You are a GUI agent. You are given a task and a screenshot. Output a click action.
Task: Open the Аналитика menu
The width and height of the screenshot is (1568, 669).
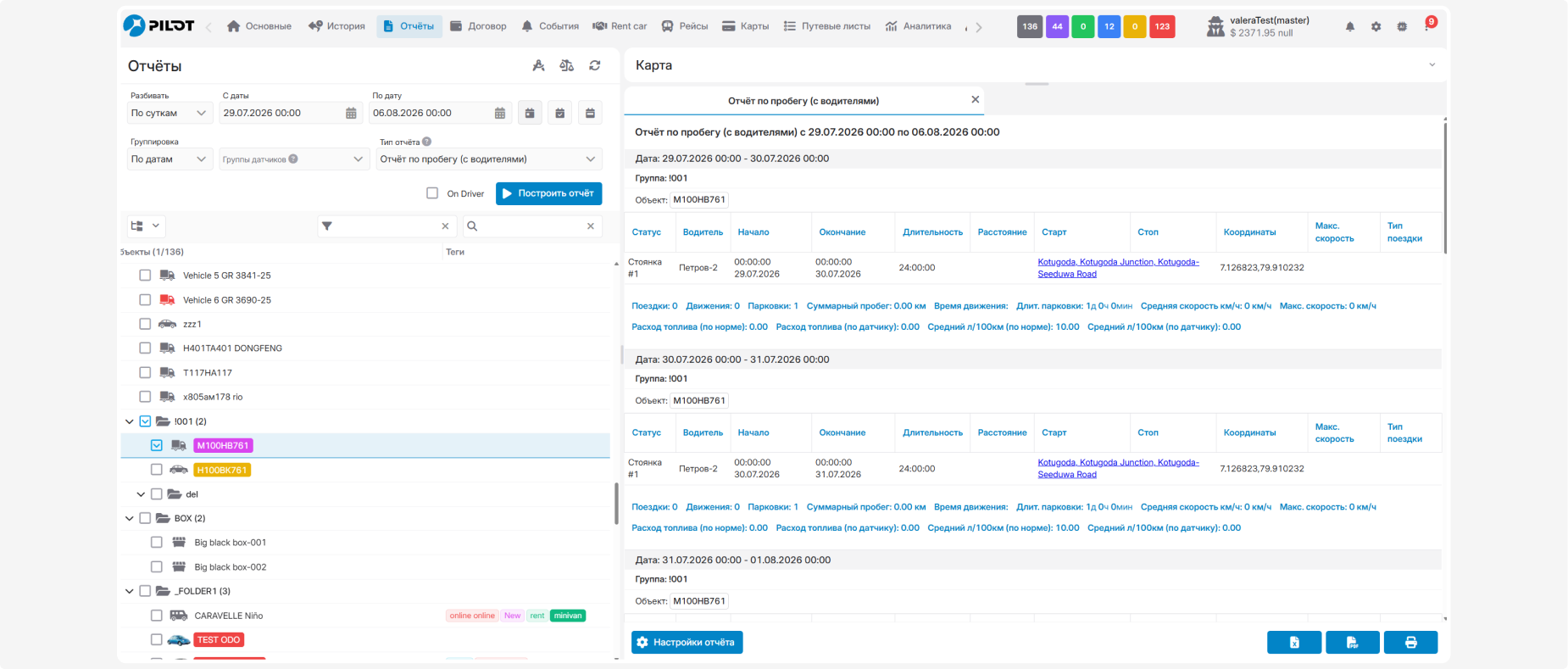[x=918, y=26]
